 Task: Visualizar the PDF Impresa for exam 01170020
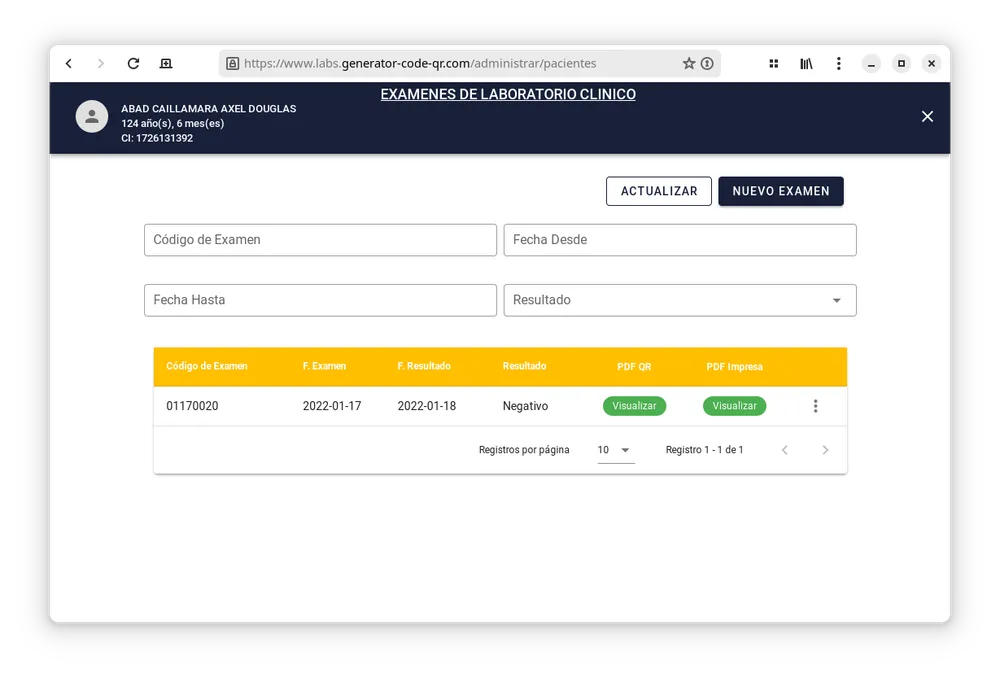point(734,406)
